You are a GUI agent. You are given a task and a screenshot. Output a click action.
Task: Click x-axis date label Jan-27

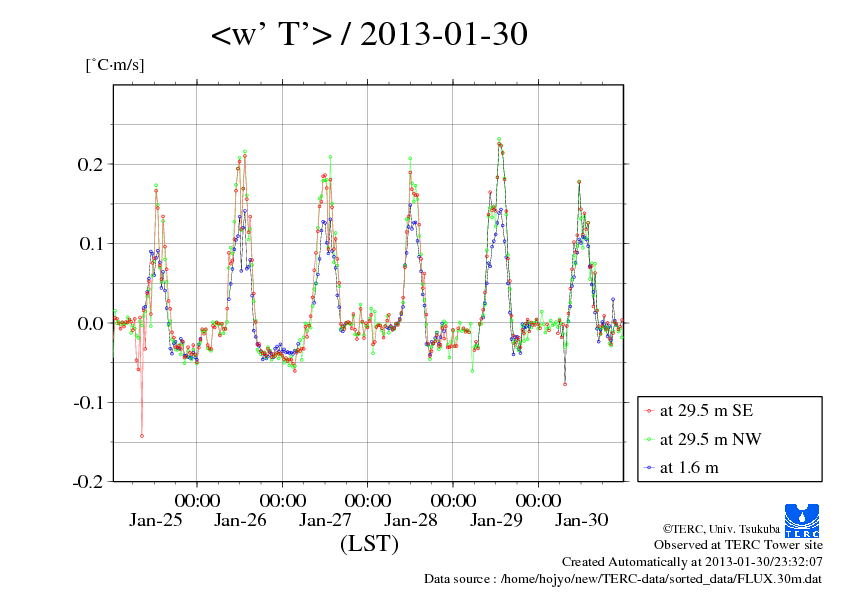[325, 520]
